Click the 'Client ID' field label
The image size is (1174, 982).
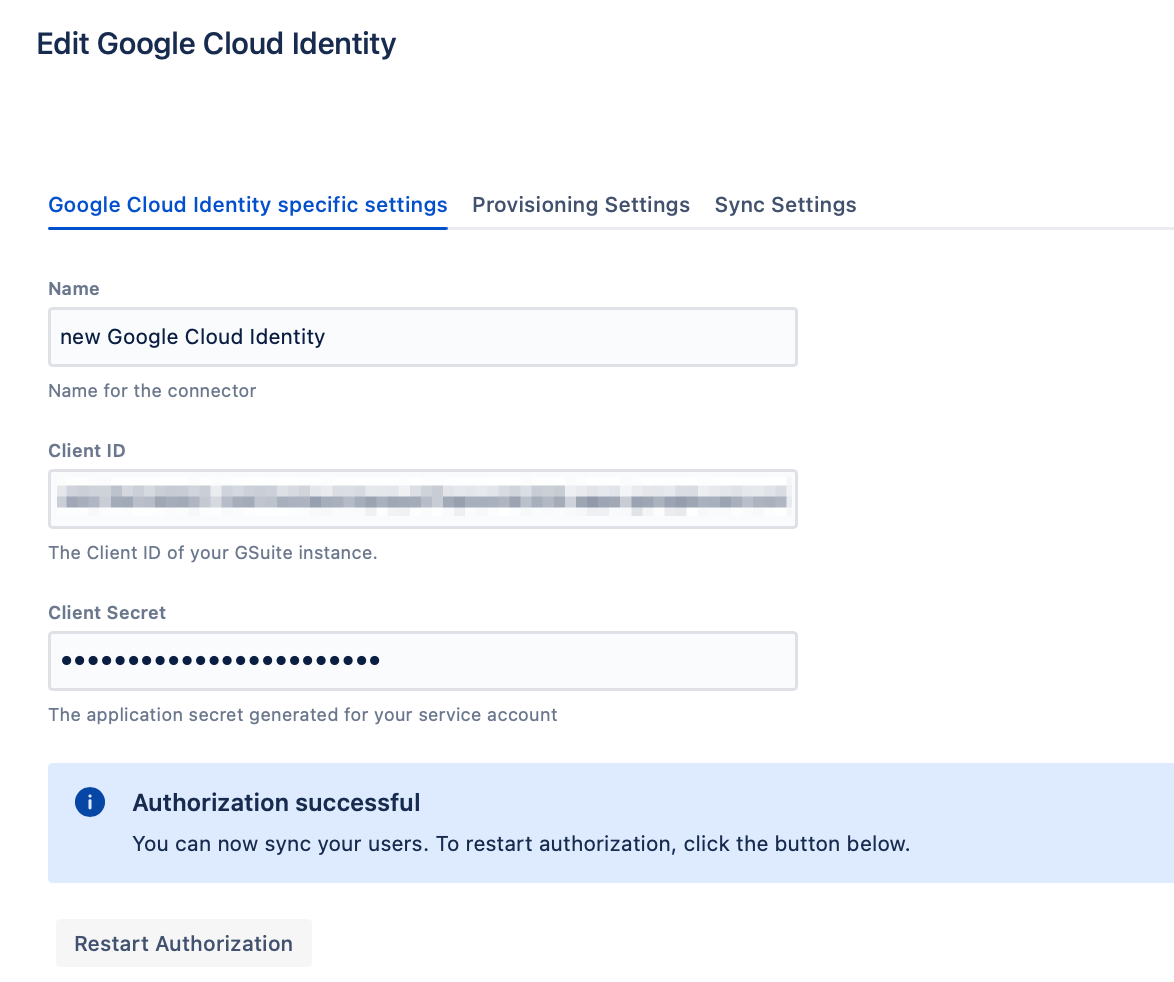coord(87,451)
